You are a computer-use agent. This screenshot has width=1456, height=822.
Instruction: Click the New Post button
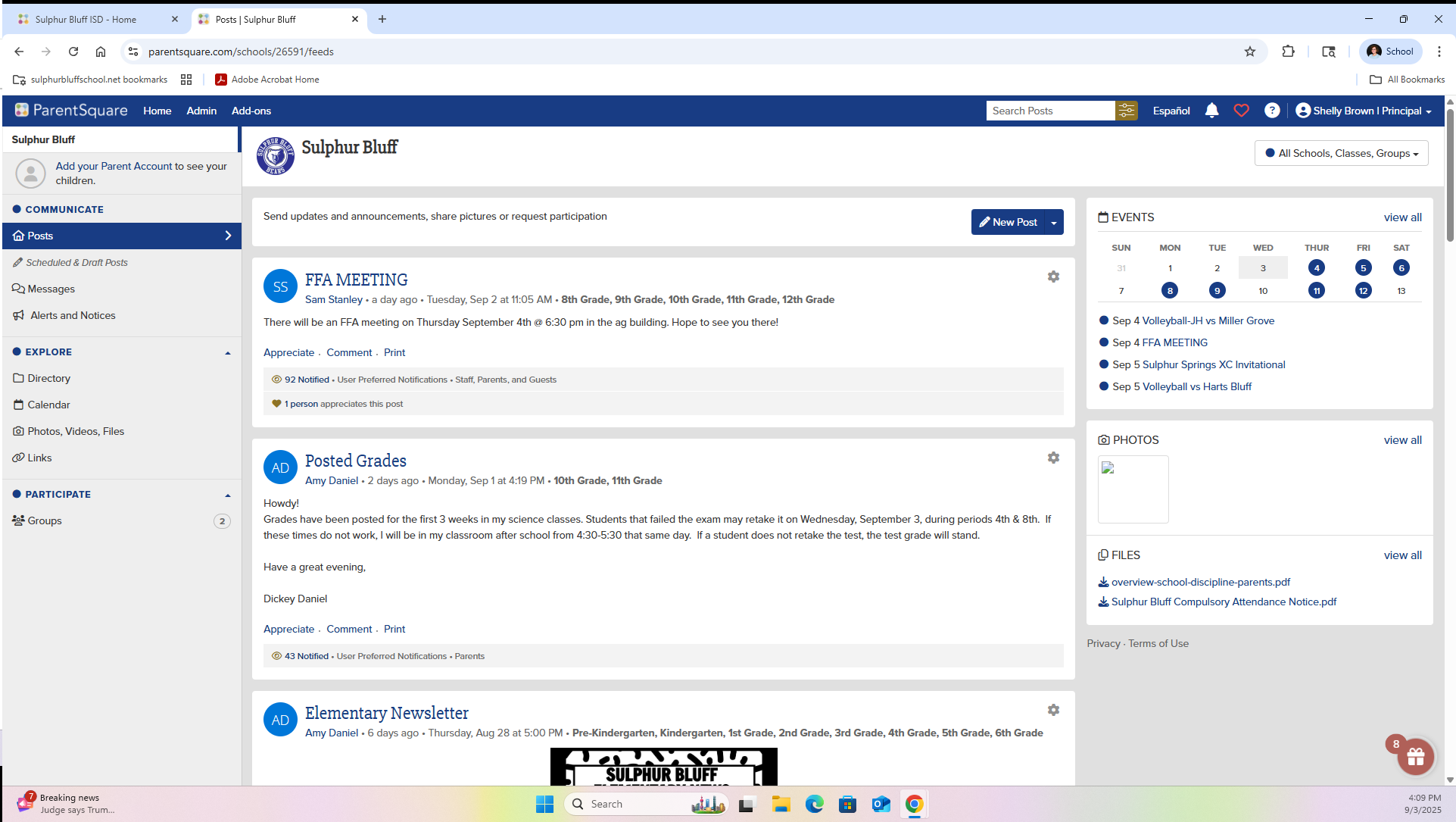(1008, 223)
